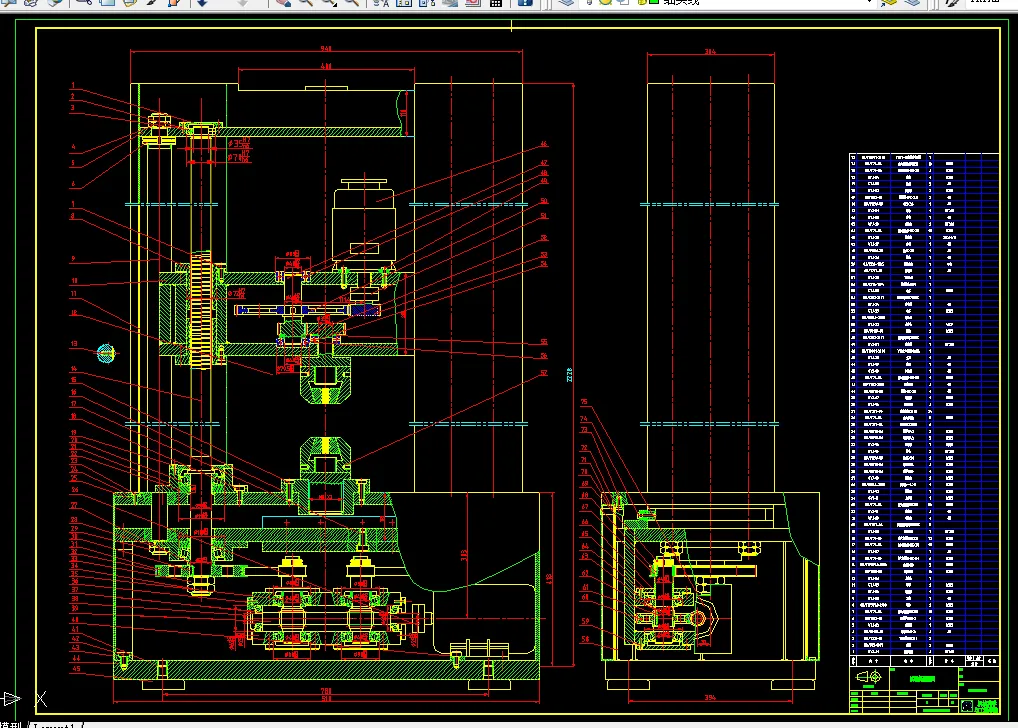Open the Layer Properties Manager icon
1018x728 pixels.
coord(566,3)
